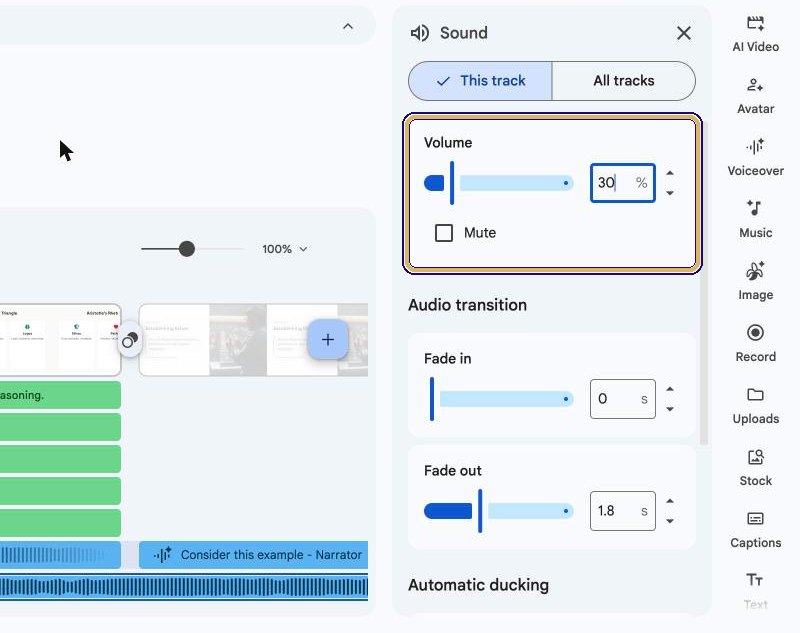Open the Uploads folder
Image resolution: width=800 pixels, height=633 pixels.
coord(755,406)
